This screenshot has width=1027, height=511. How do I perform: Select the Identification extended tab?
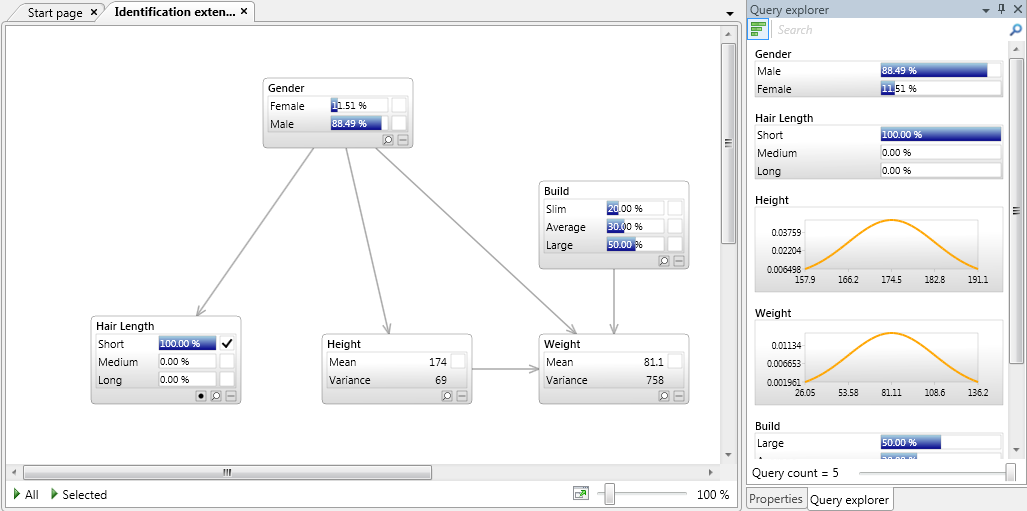point(174,12)
